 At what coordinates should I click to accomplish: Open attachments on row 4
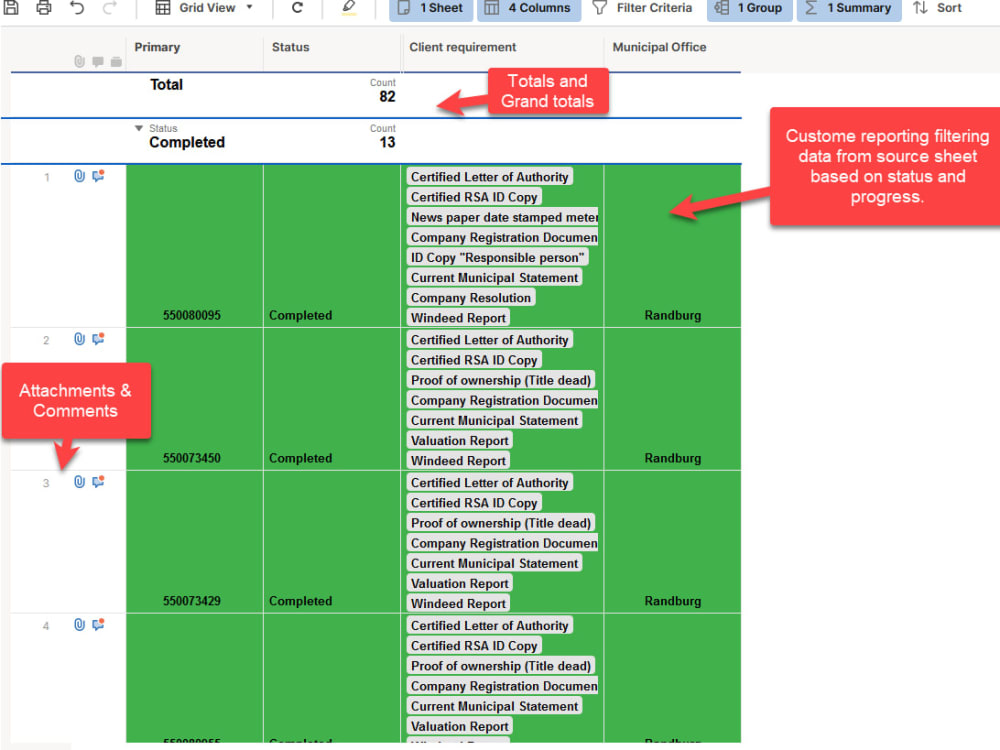tap(79, 624)
